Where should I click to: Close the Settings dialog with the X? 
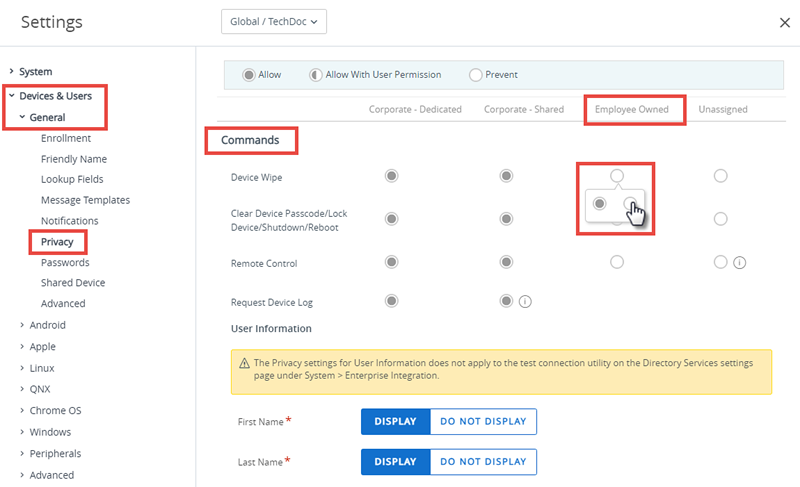click(785, 22)
